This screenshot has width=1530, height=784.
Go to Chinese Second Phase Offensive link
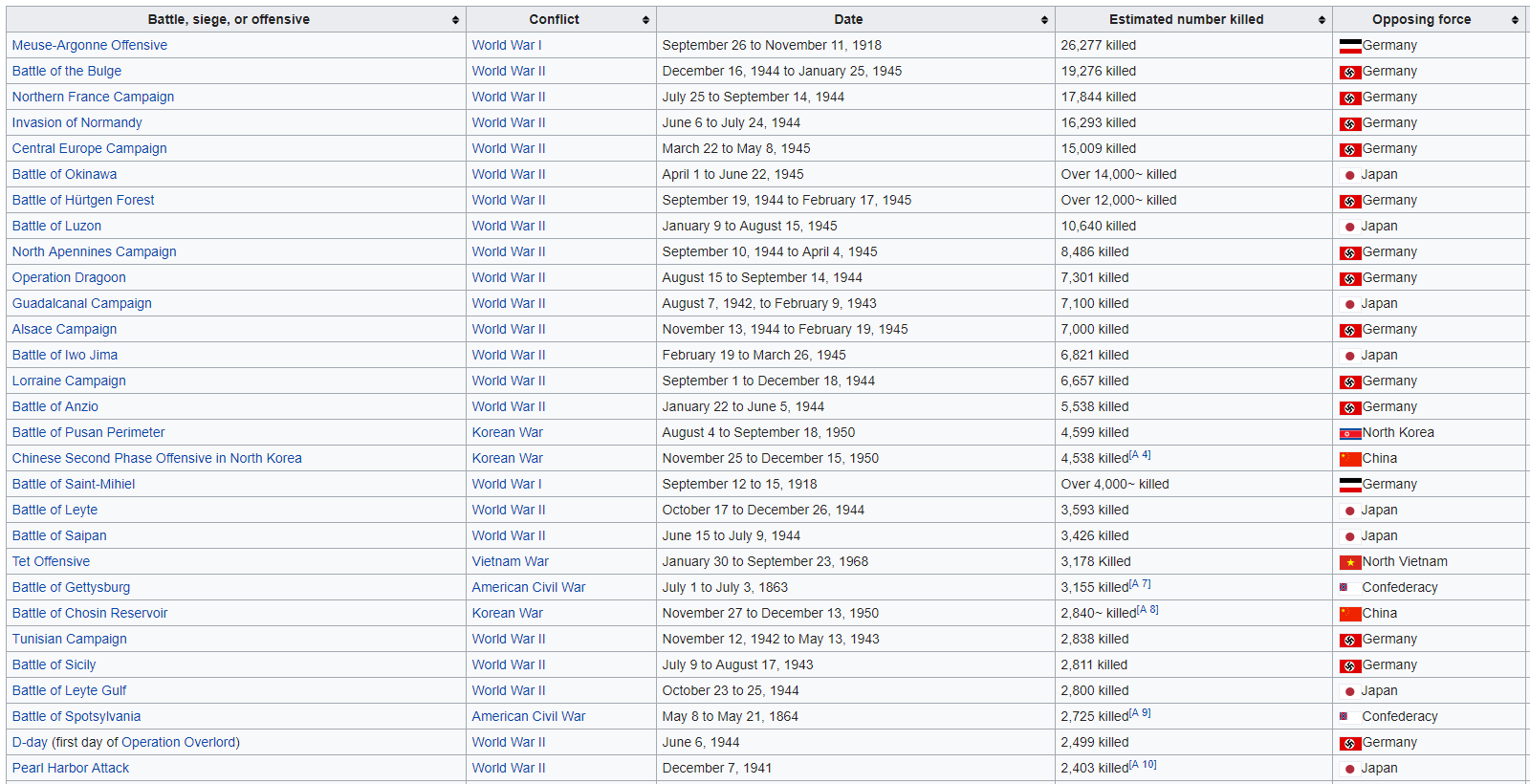[x=157, y=458]
